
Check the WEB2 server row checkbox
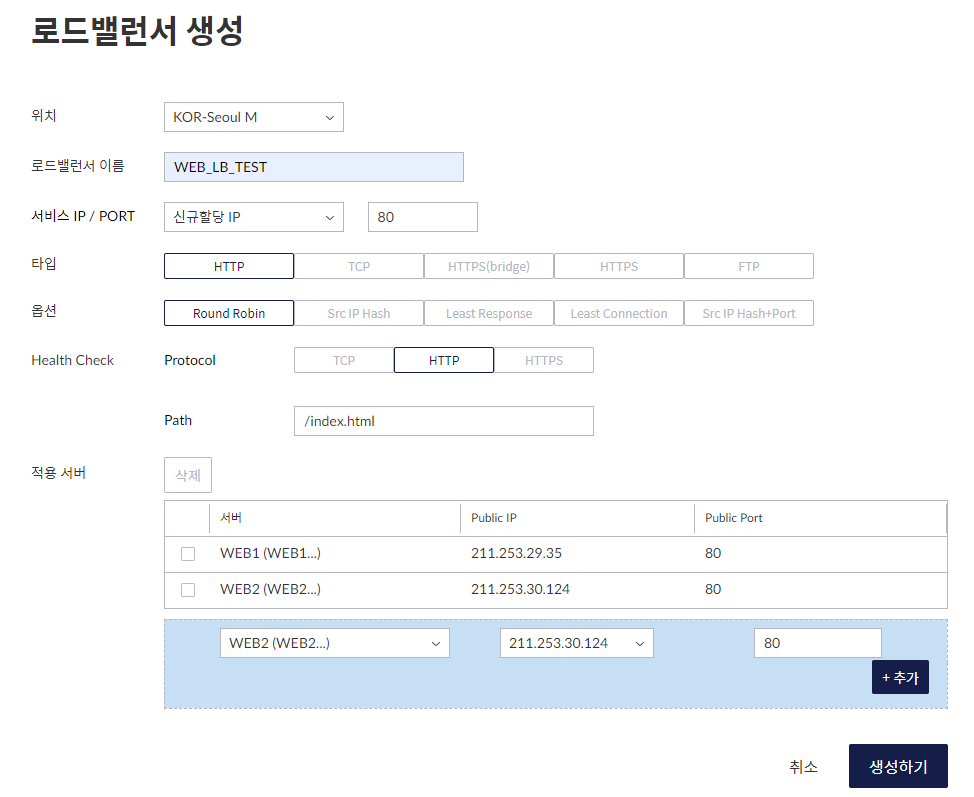pyautogui.click(x=188, y=590)
